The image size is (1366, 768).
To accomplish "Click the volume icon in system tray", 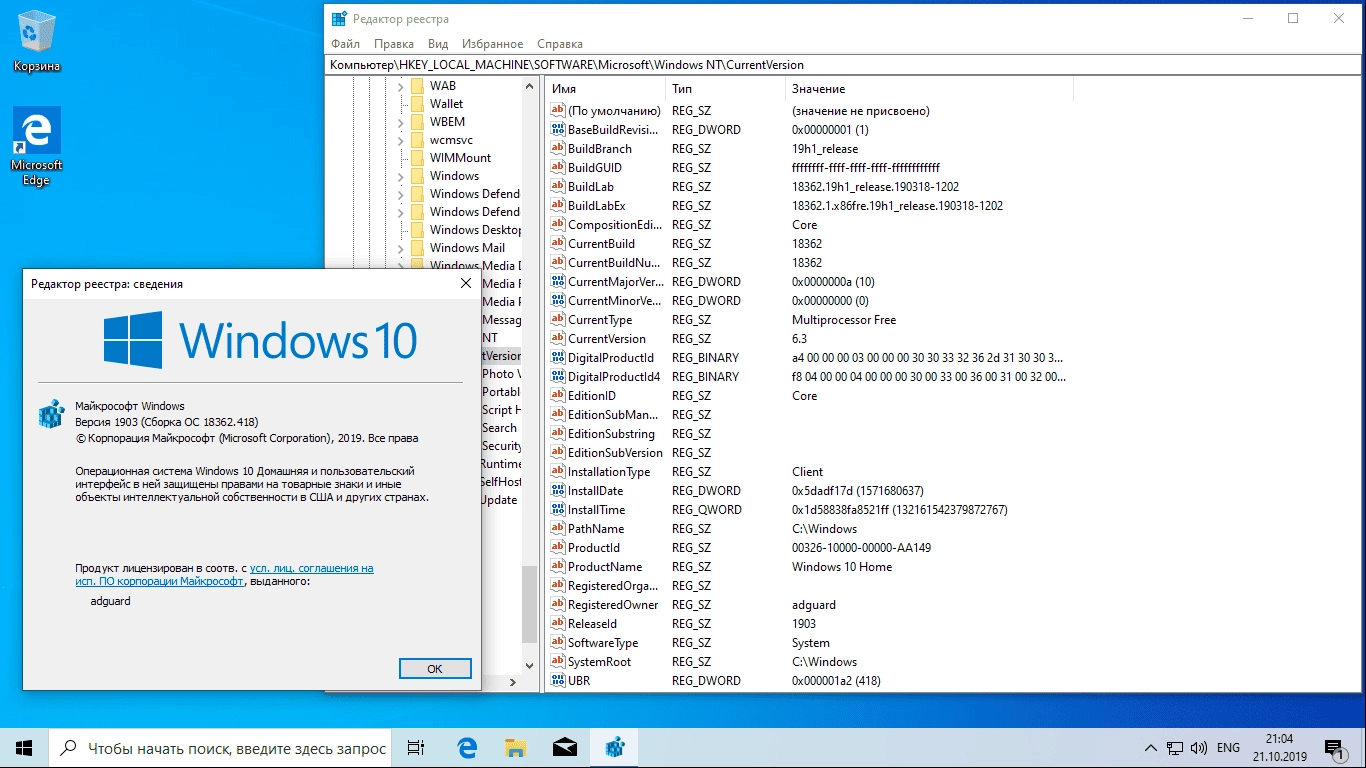I will 1199,748.
